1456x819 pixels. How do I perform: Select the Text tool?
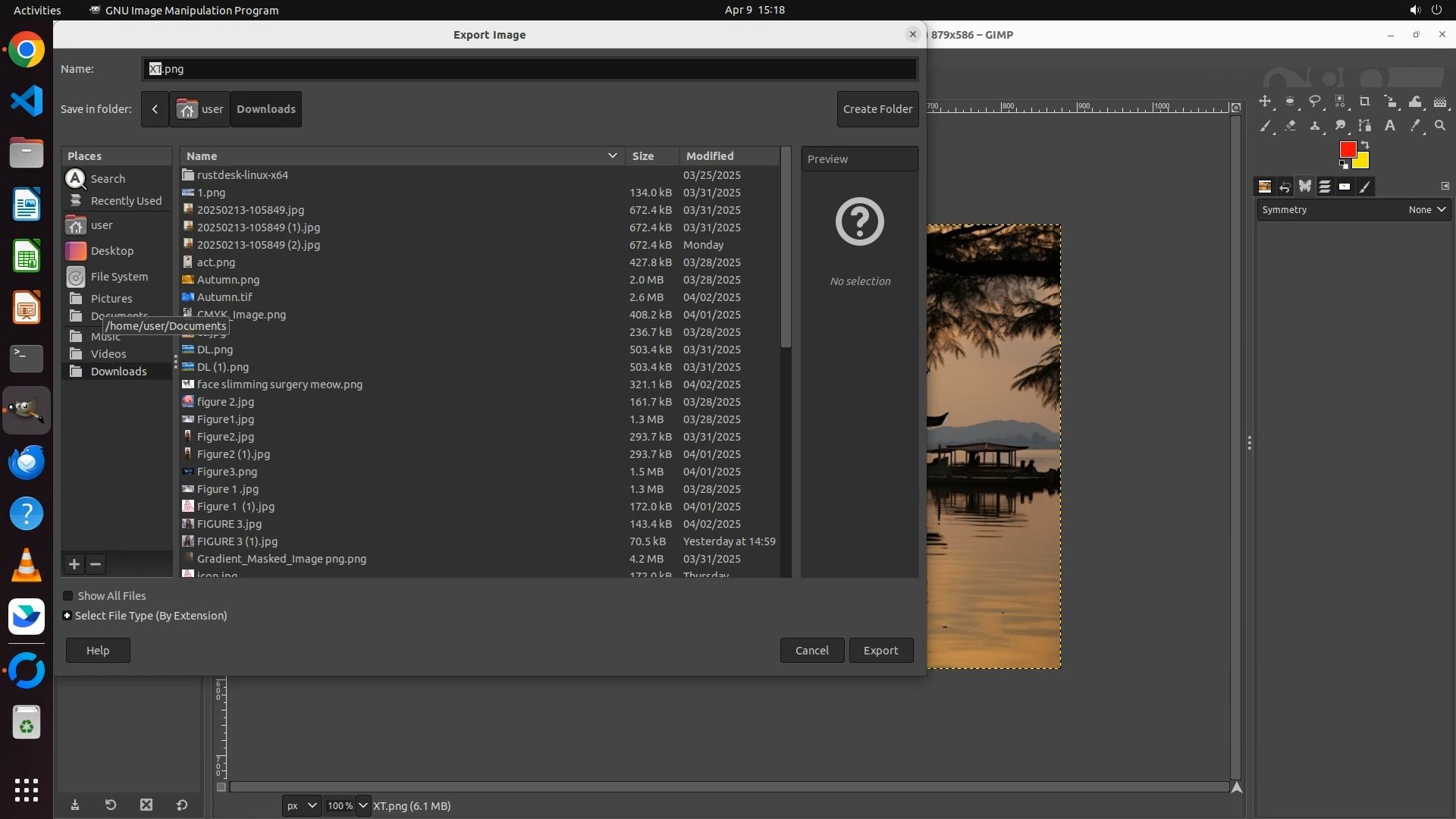click(1390, 126)
